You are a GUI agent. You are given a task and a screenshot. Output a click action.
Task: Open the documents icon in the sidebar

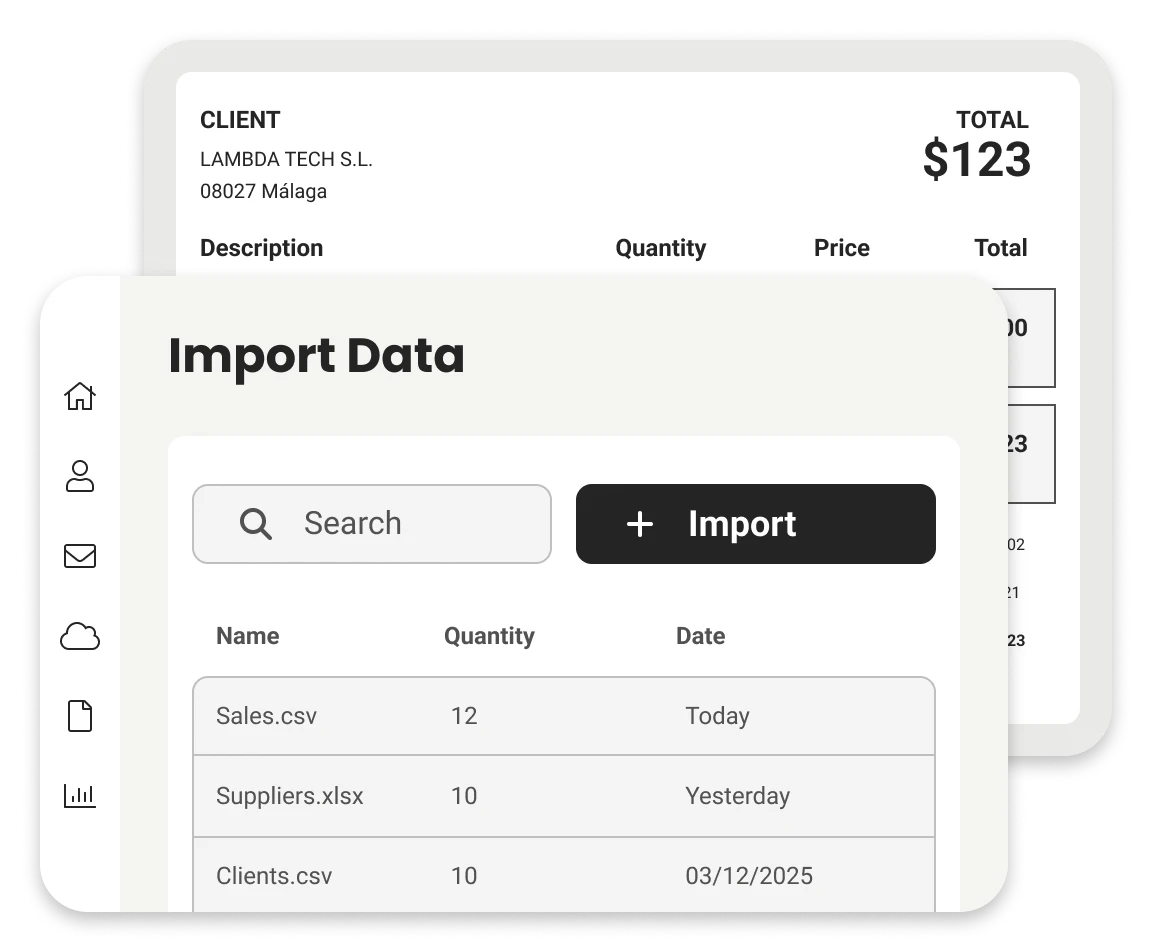[x=80, y=716]
